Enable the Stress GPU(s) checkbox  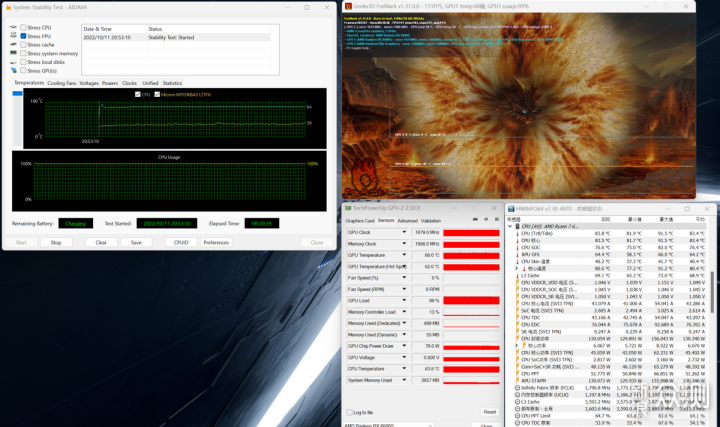coord(23,71)
